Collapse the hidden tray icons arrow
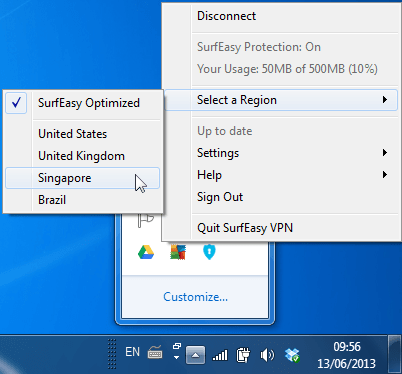The height and width of the screenshot is (374, 402). (196, 355)
